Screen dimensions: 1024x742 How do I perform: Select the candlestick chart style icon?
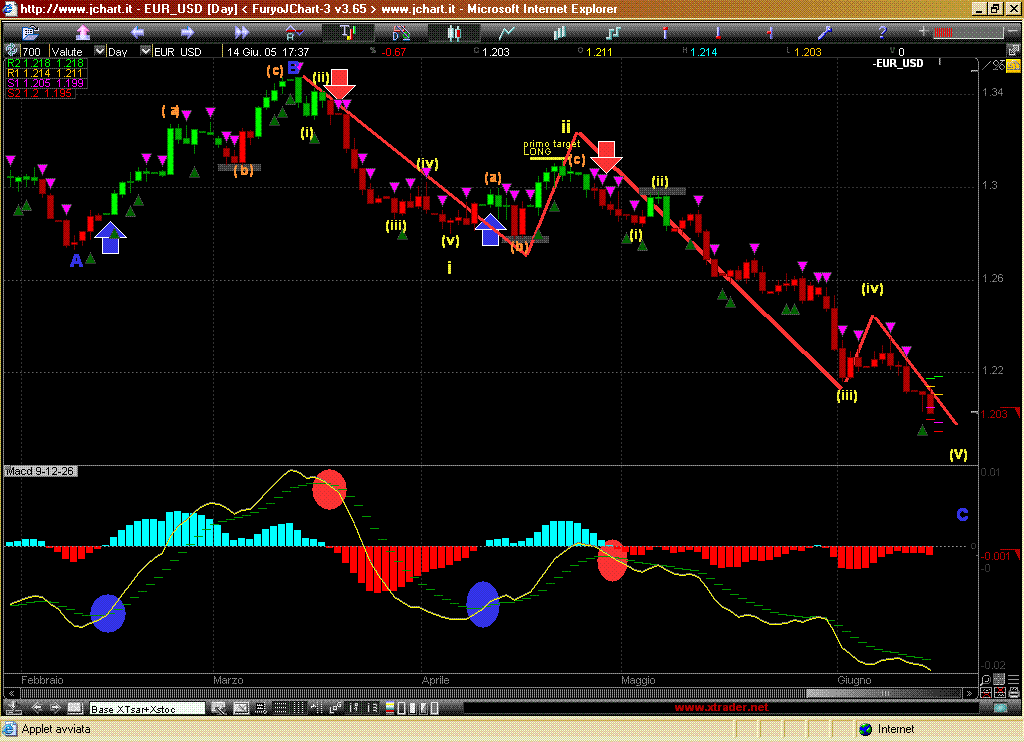(x=453, y=33)
